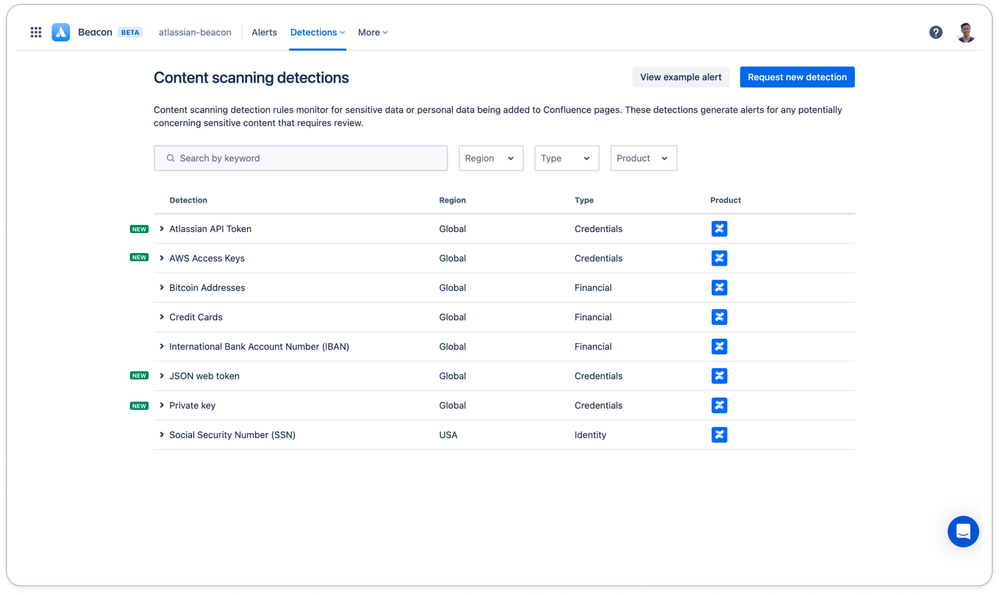Select the Private key detection name
This screenshot has width=999, height=595.
(192, 405)
